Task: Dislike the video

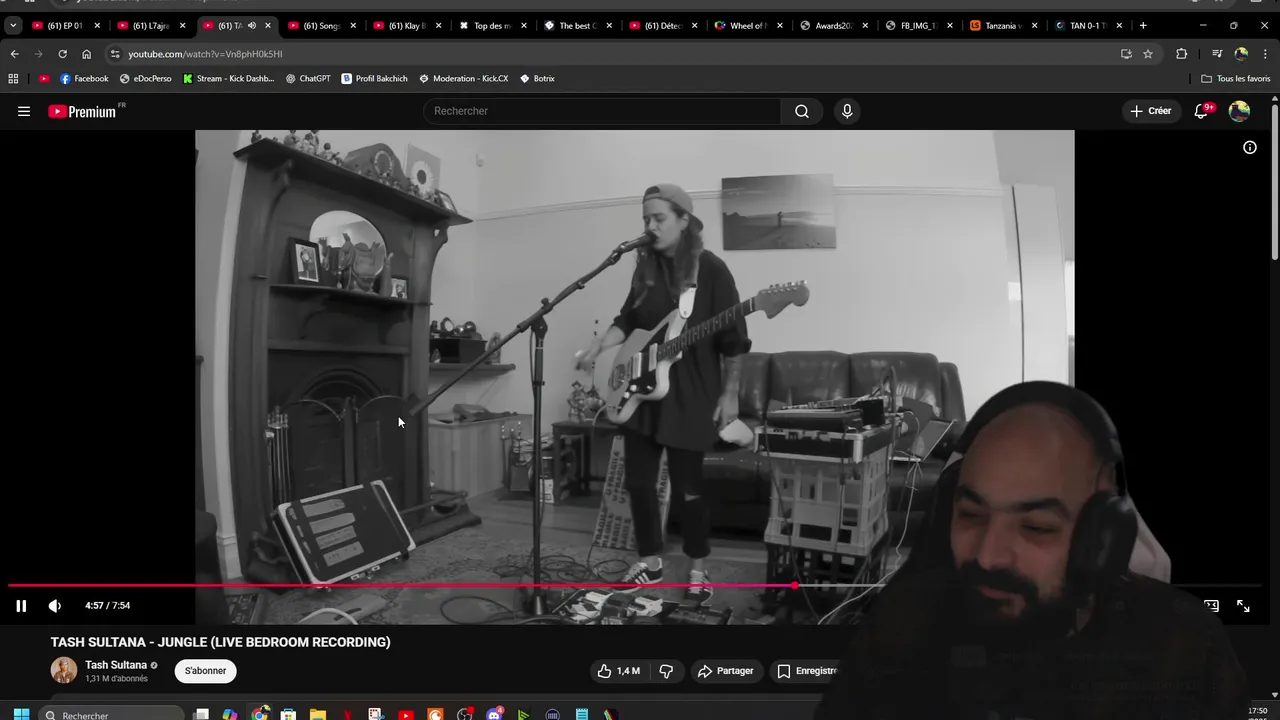Action: (x=666, y=671)
